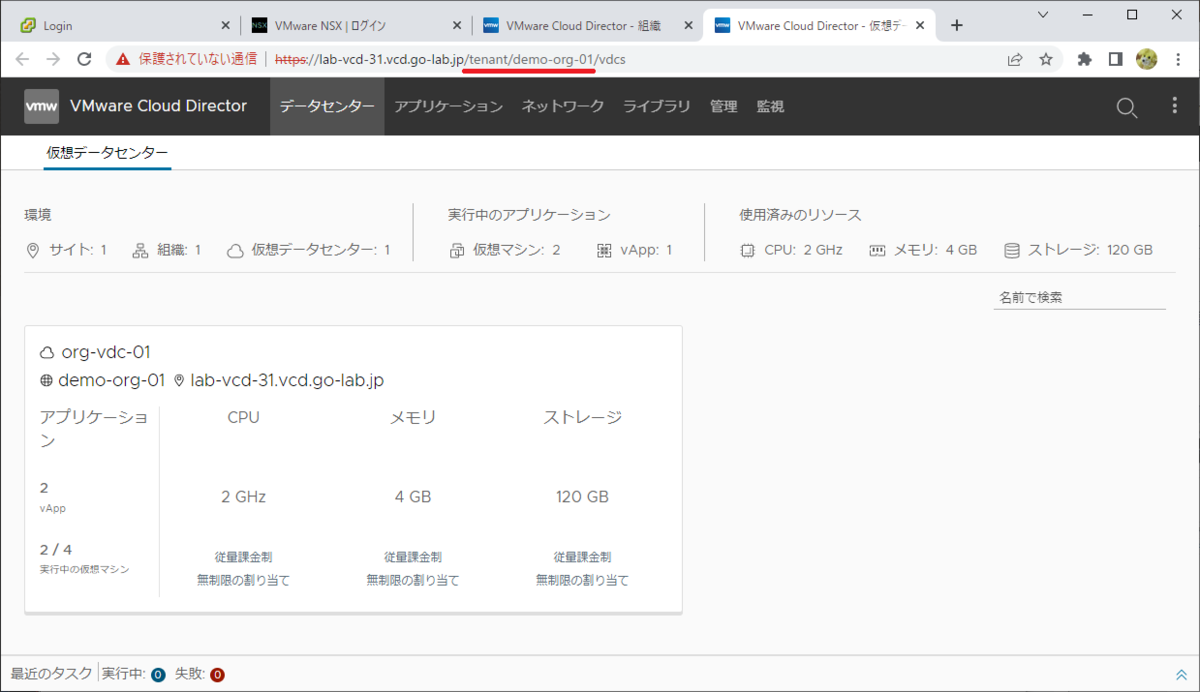Click the browser back arrow
Screen dimensions: 1200x692
(22, 60)
